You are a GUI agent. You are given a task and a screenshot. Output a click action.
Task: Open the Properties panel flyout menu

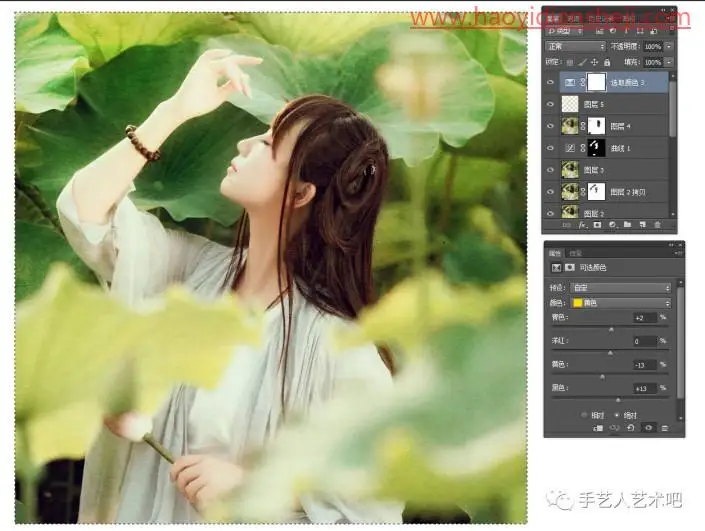click(x=679, y=253)
